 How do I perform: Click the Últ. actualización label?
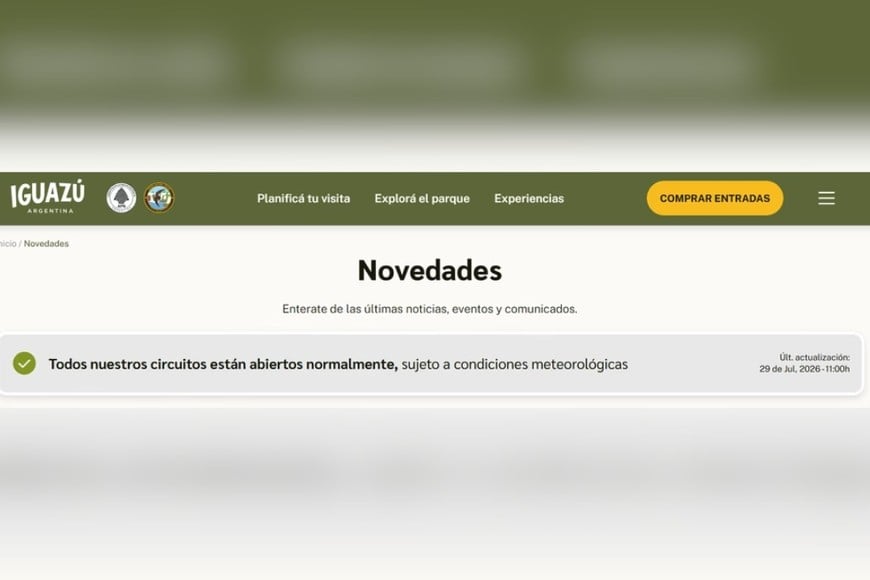click(x=814, y=357)
